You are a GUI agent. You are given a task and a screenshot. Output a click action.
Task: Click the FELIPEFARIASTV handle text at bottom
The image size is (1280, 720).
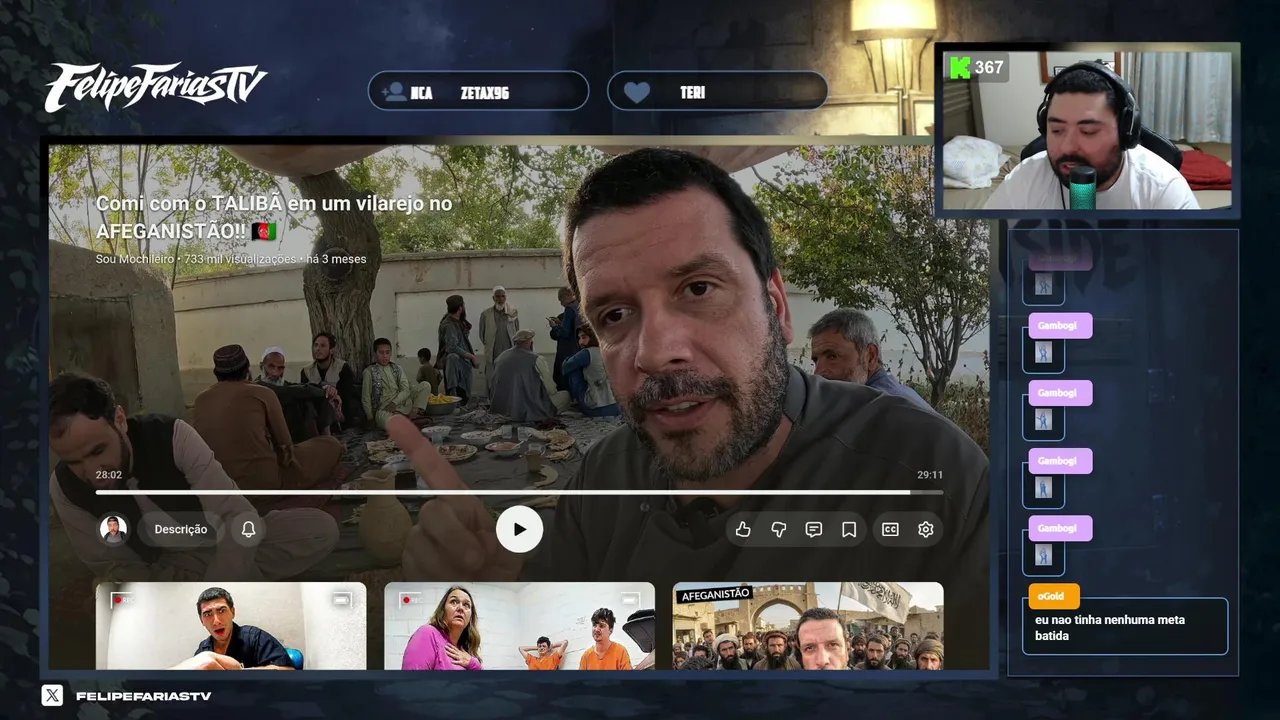[143, 696]
